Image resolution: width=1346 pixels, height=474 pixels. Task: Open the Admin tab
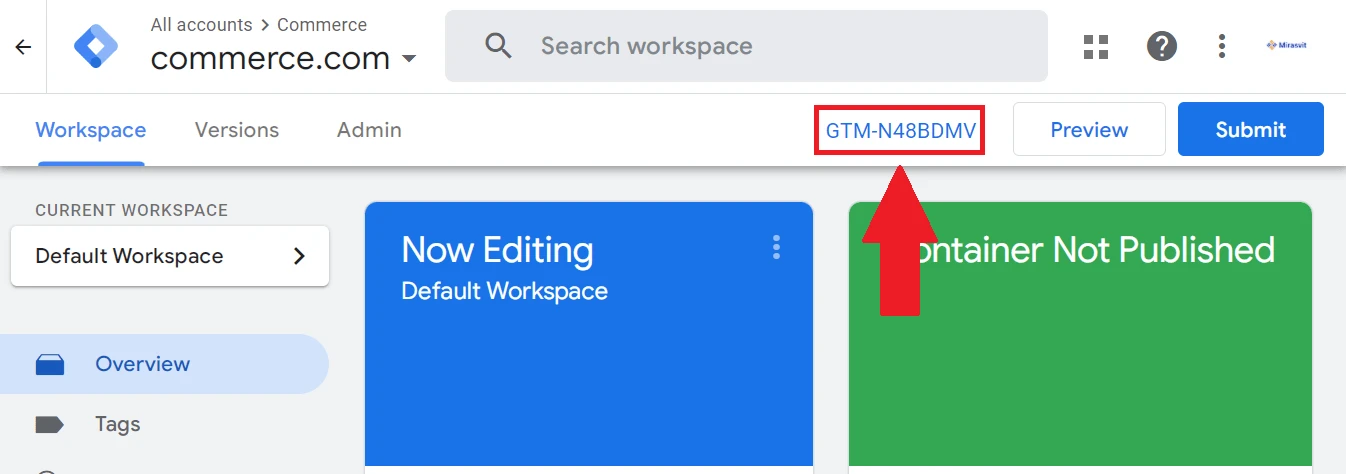[369, 130]
